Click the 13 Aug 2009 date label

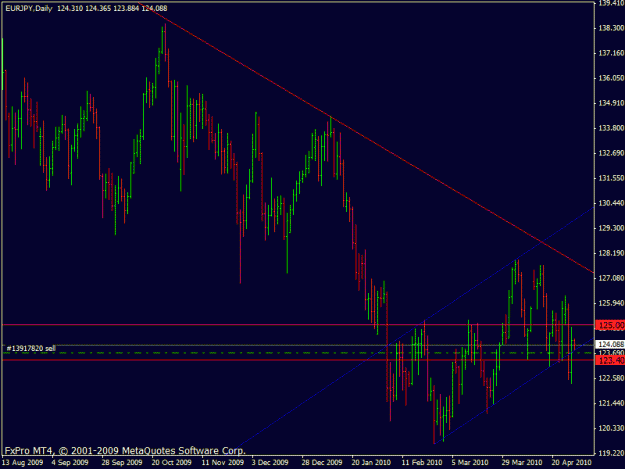(22, 463)
